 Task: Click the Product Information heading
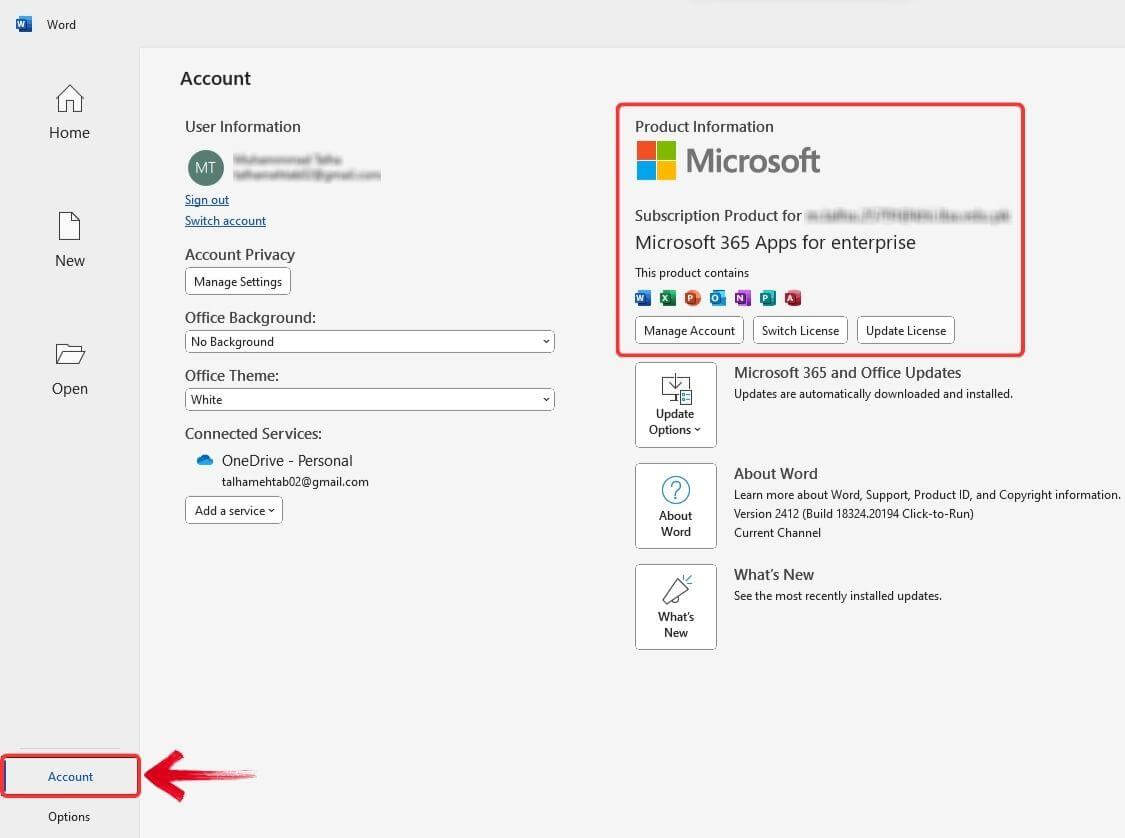704,127
